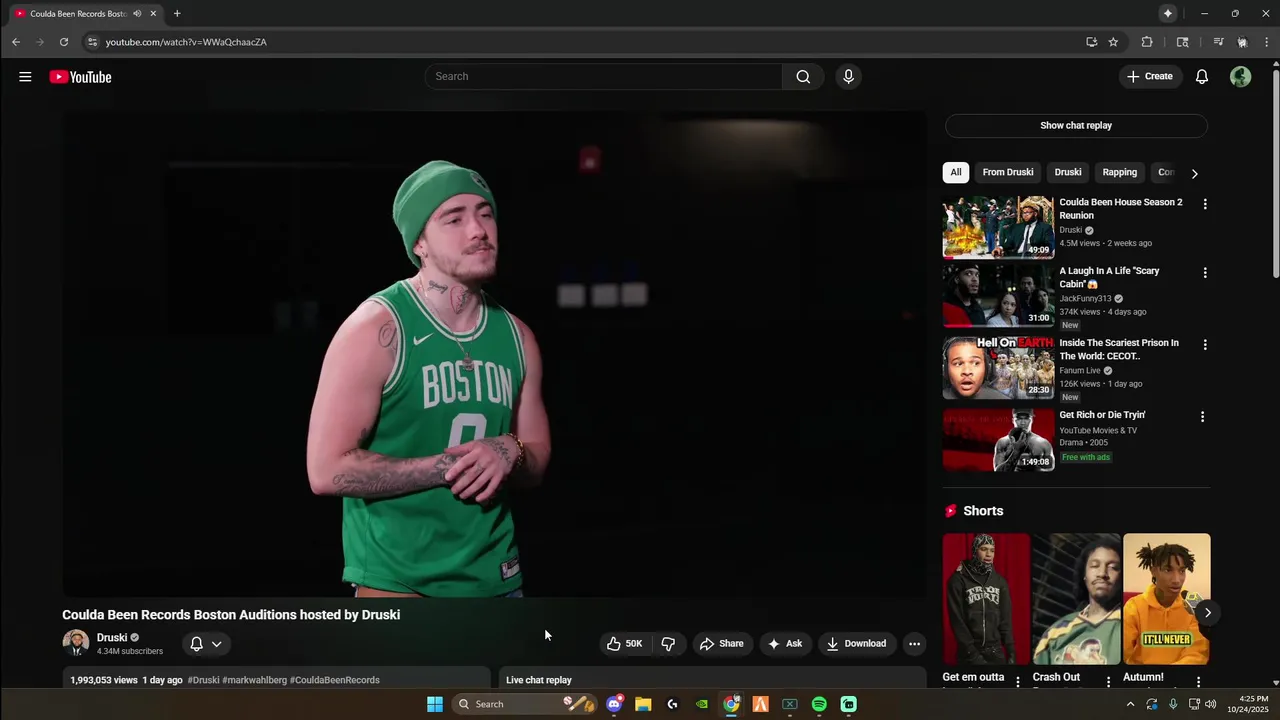The image size is (1280, 720).
Task: Open Chrome extensions puzzle icon
Action: [1147, 42]
